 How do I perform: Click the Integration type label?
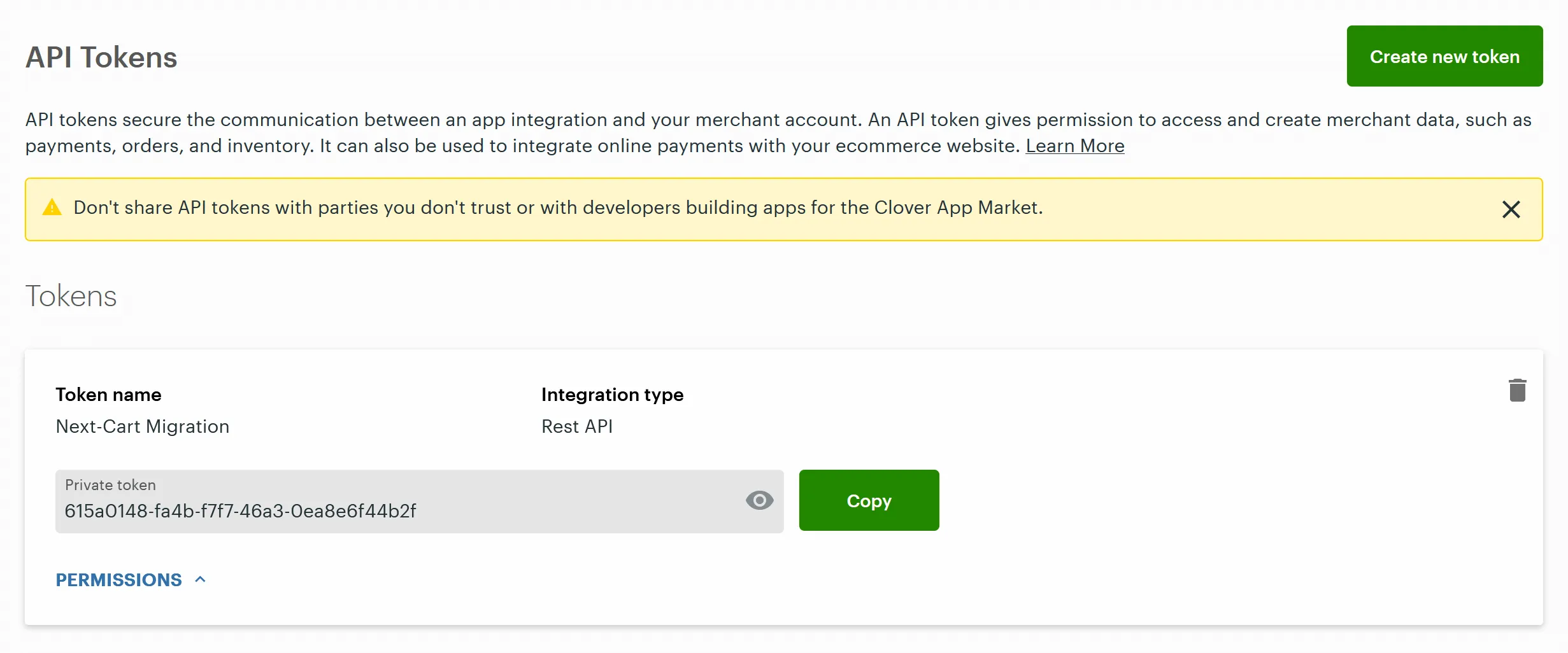pos(612,395)
